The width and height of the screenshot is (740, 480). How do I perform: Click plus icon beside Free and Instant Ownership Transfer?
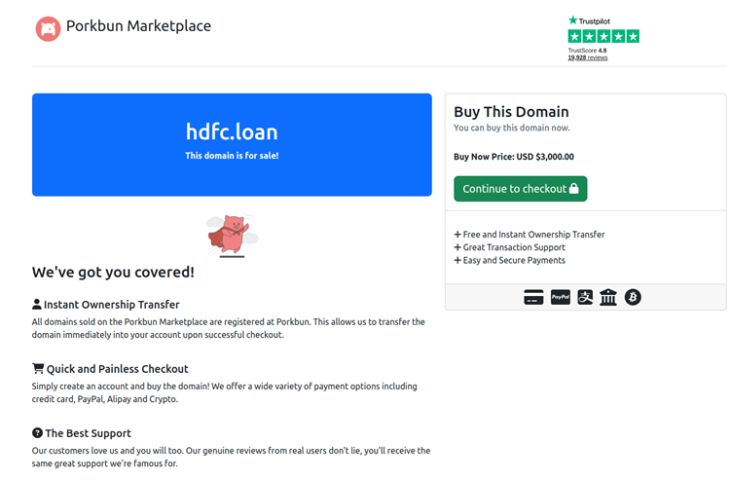457,234
